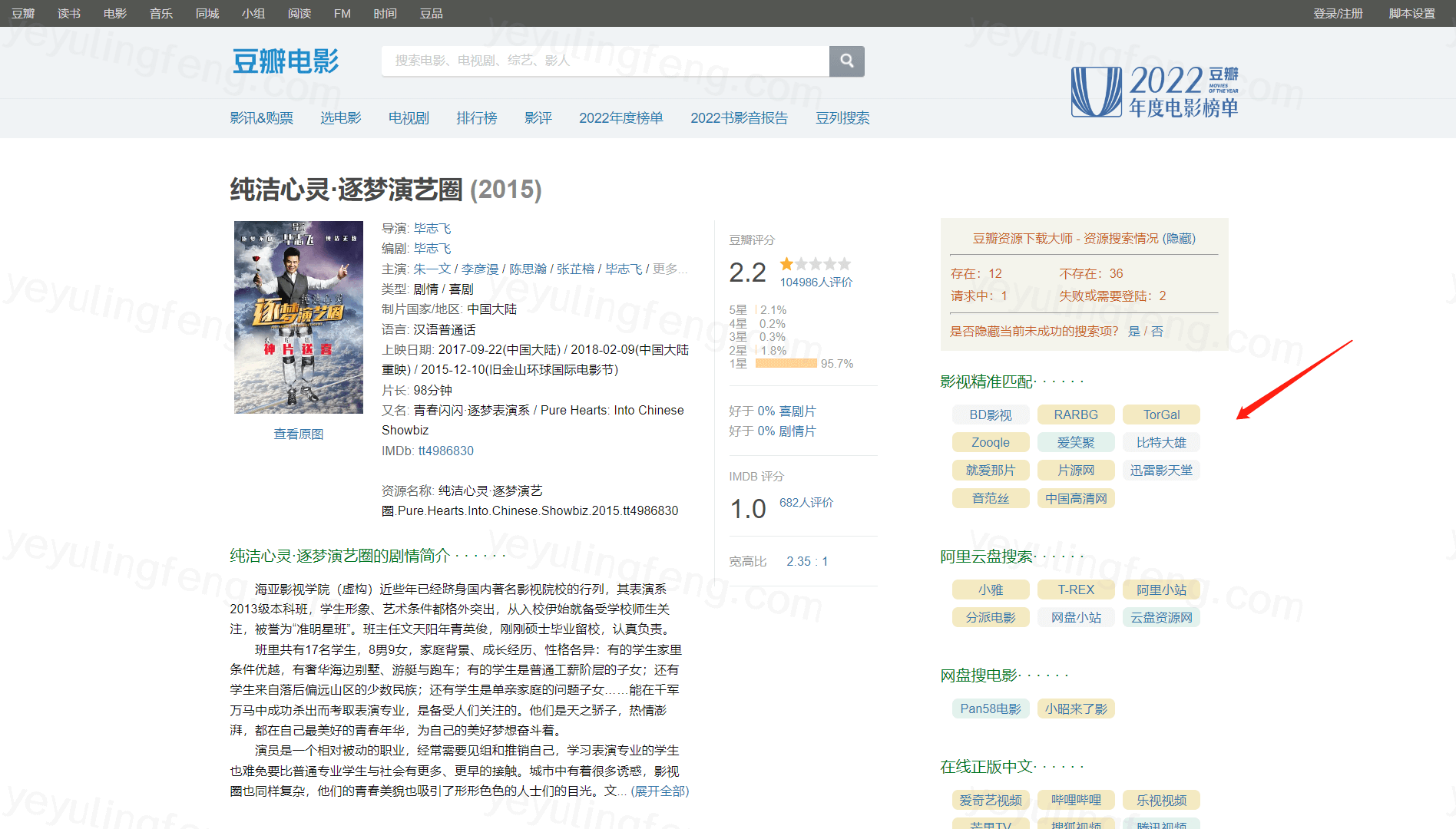Screen dimensions: 1456x829
Task: Open 爱笑聚 resource button
Action: pyautogui.click(x=1076, y=442)
